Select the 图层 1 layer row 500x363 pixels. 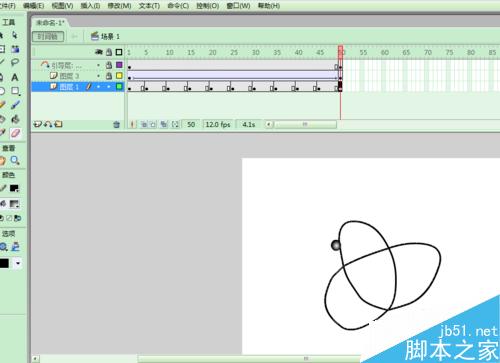point(78,87)
